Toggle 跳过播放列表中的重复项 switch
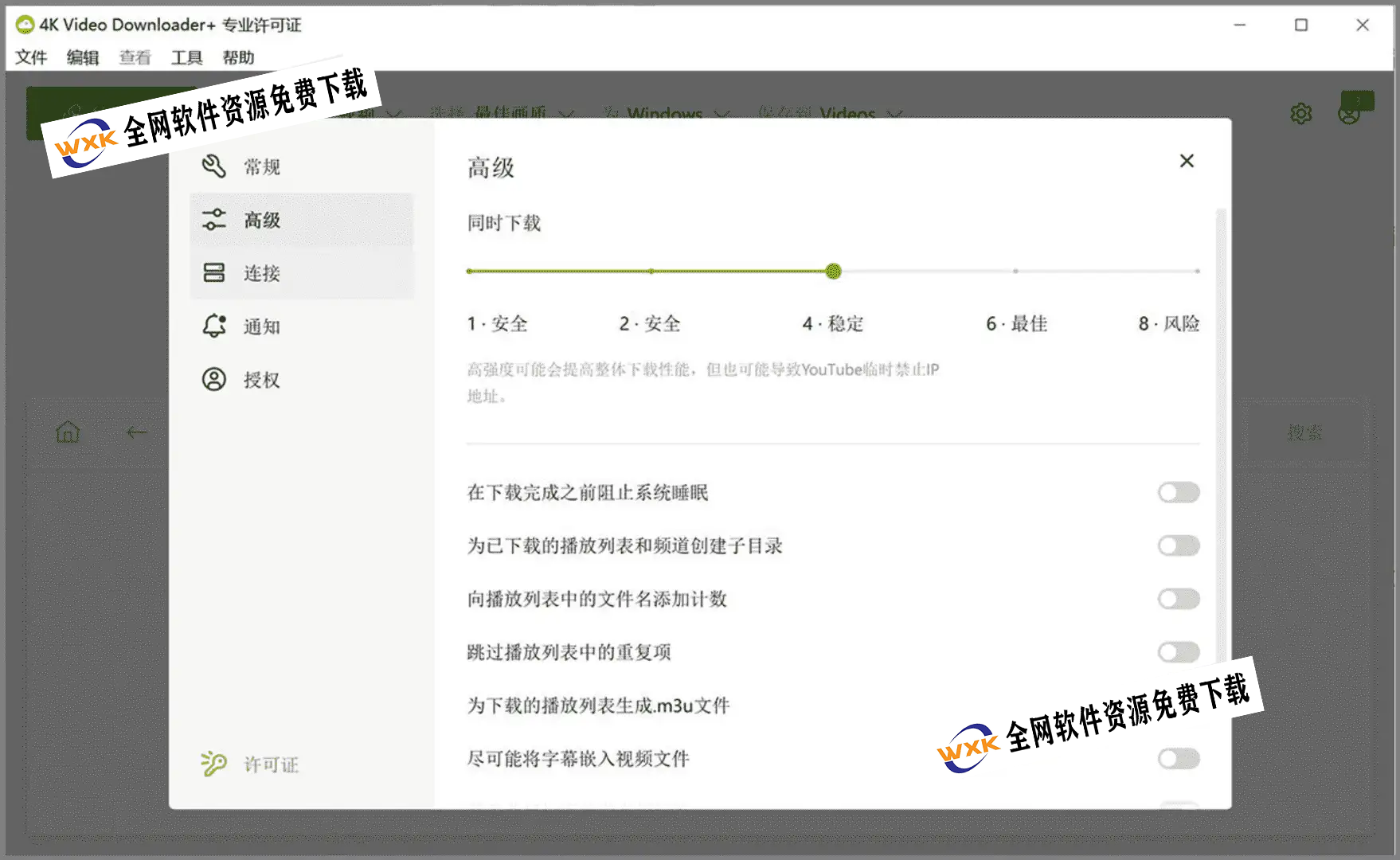 [1179, 652]
